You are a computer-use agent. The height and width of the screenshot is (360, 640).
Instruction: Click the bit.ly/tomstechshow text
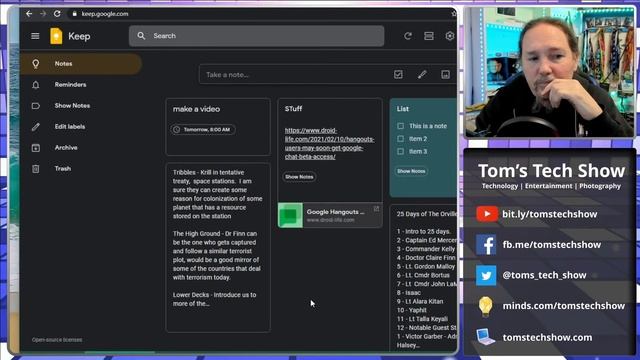point(549,214)
